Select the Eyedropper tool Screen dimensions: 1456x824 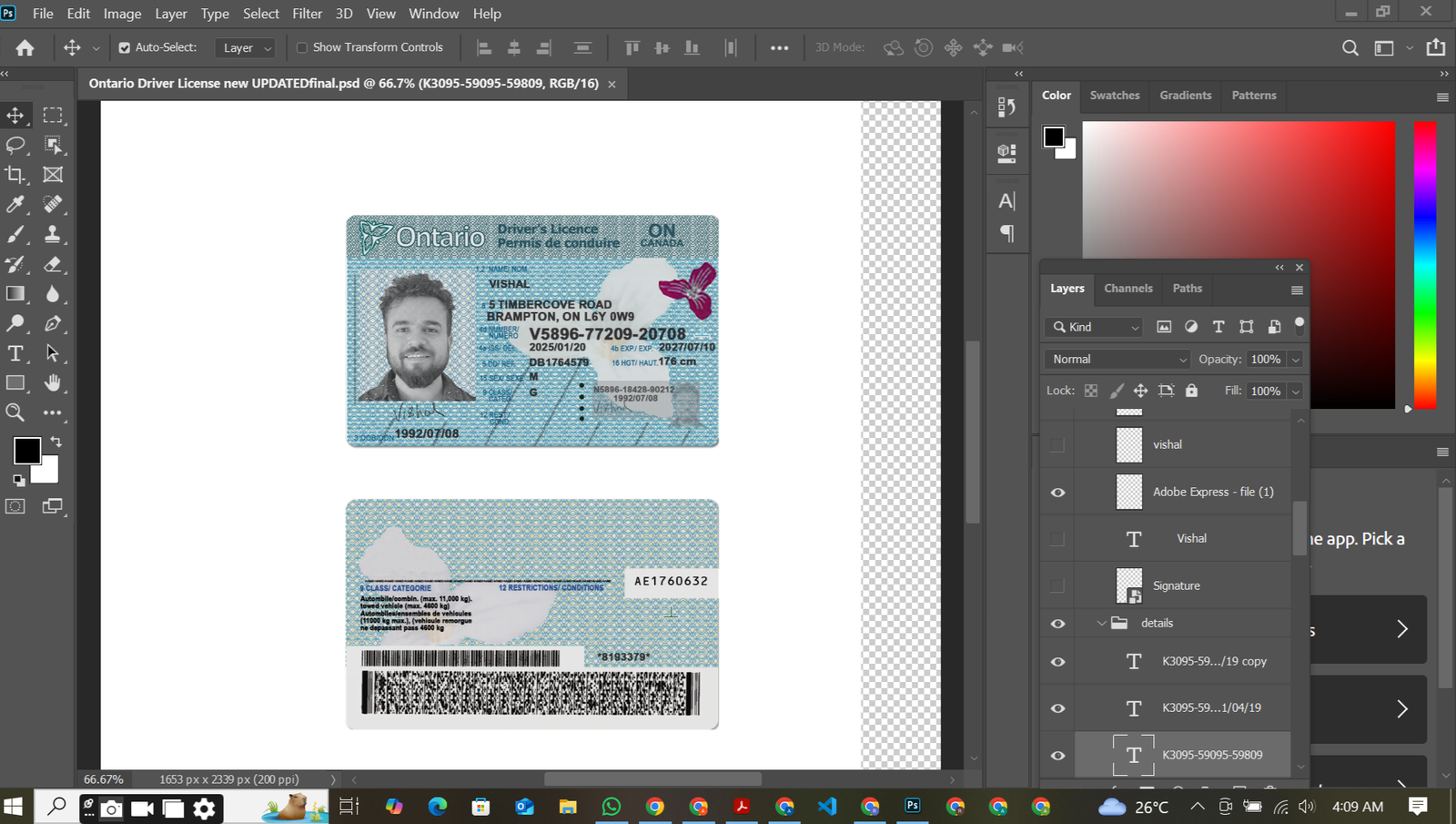click(x=15, y=205)
